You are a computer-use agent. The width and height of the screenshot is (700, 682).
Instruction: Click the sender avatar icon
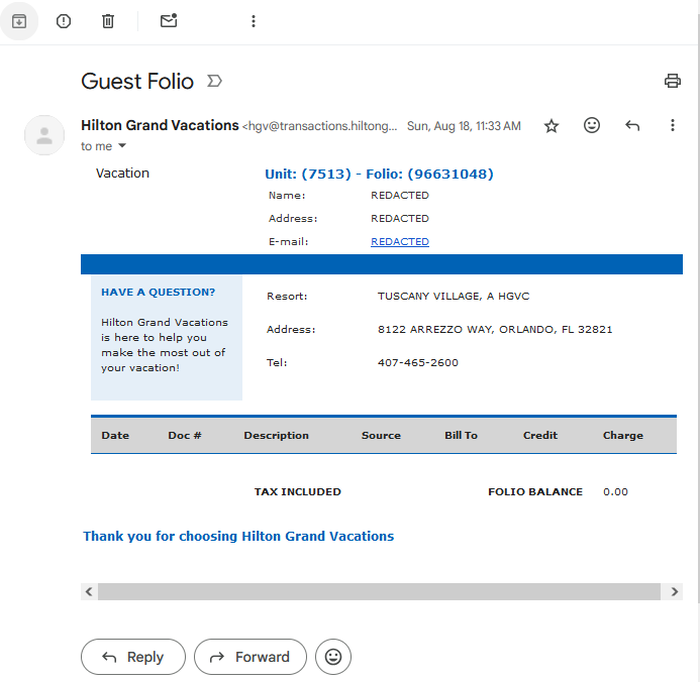coord(44,135)
